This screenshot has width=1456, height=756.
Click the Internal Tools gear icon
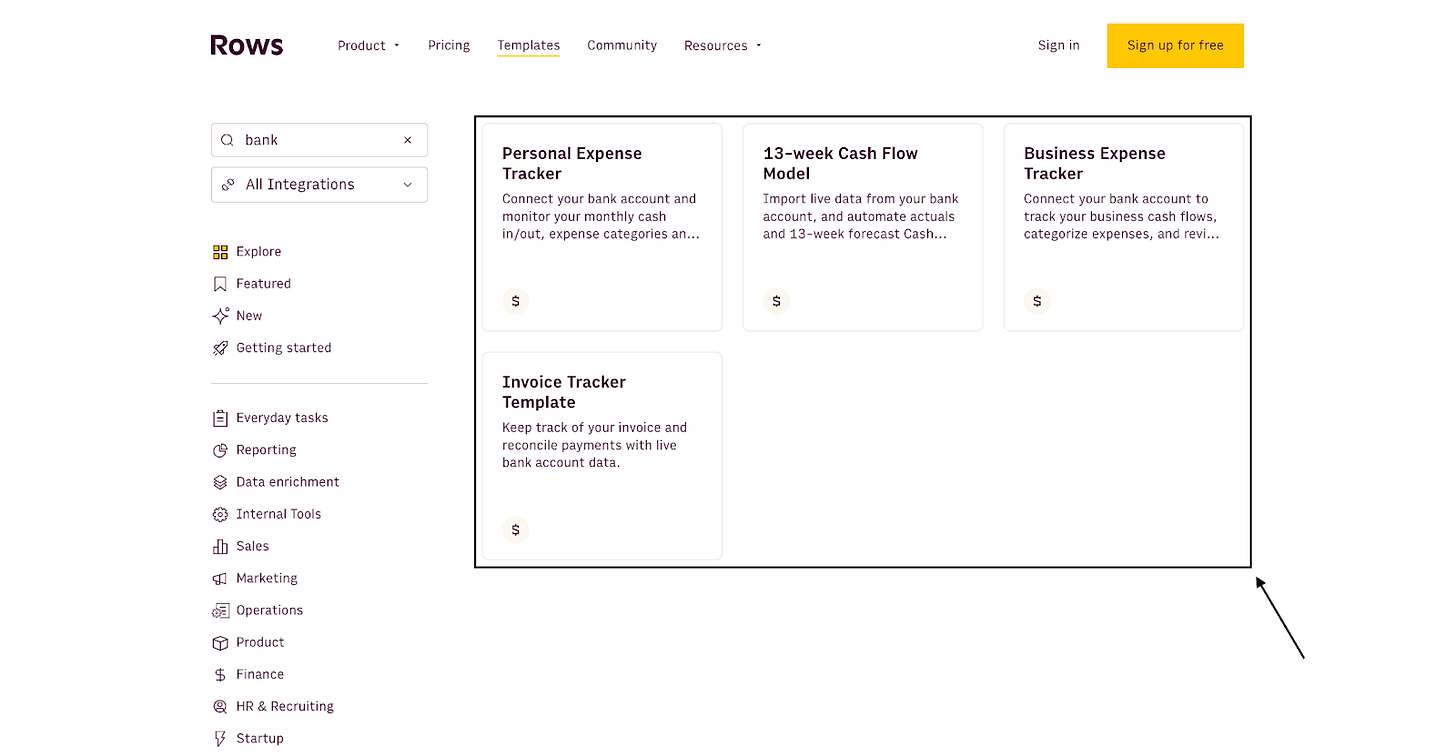coord(220,514)
